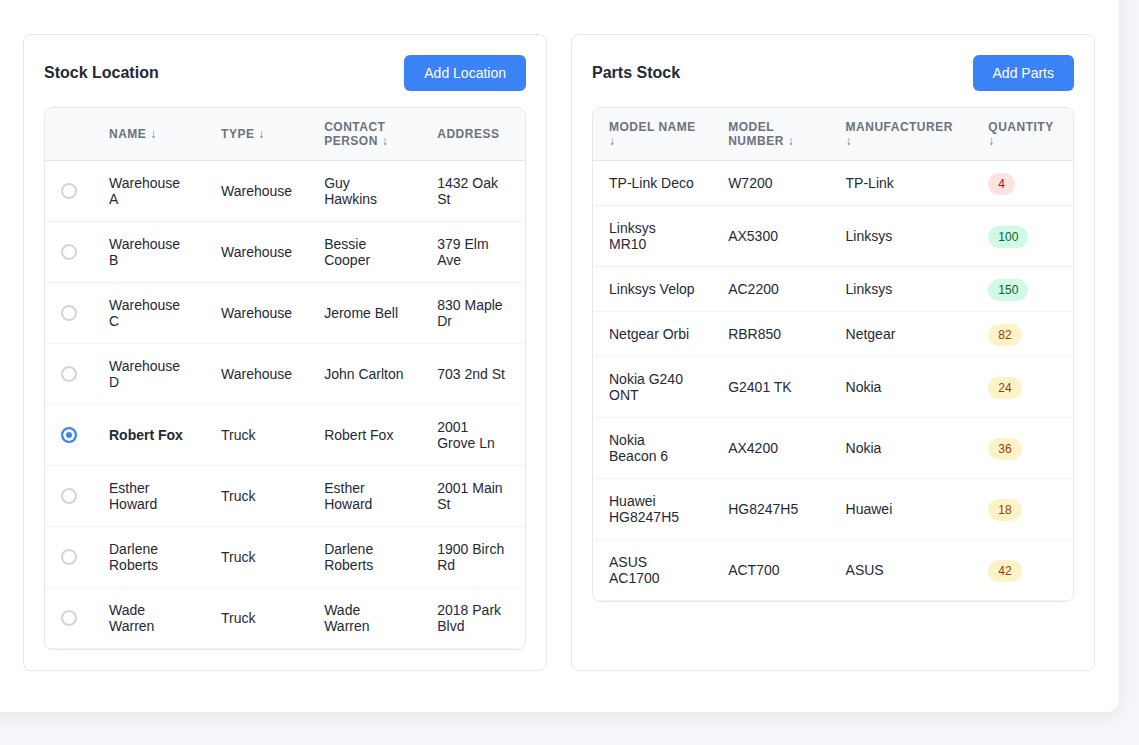
Task: Sort parts by Model Name header
Action: click(x=651, y=133)
